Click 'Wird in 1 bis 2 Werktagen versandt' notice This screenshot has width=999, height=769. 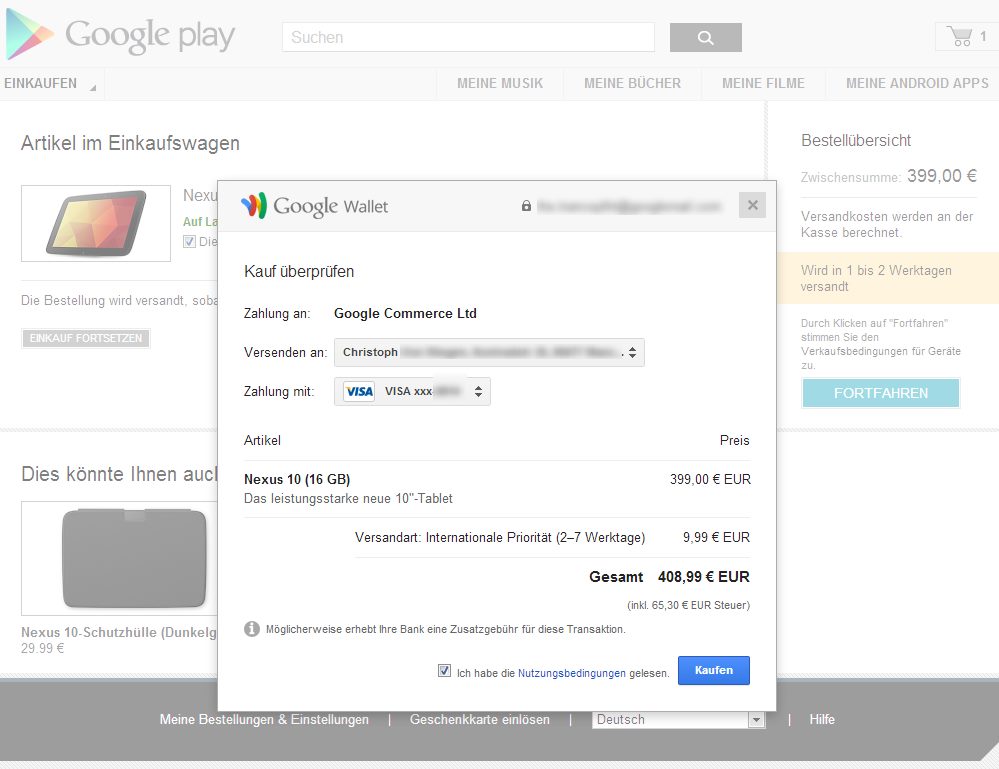[876, 278]
